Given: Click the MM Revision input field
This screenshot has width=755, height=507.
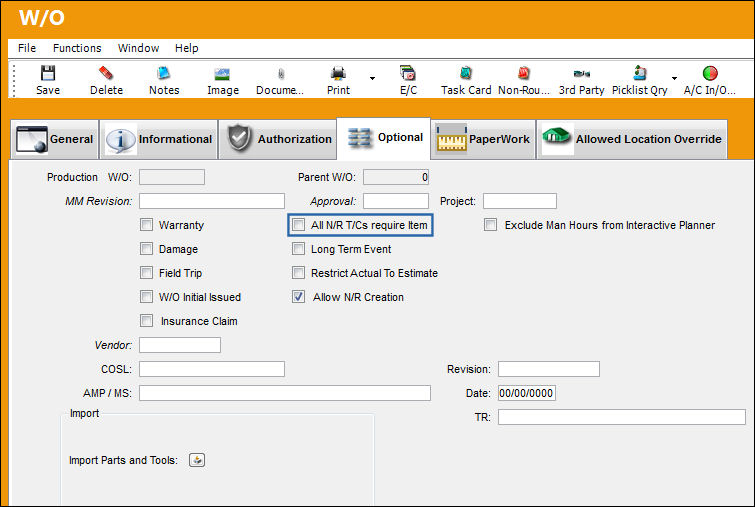Looking at the screenshot, I should coord(212,201).
